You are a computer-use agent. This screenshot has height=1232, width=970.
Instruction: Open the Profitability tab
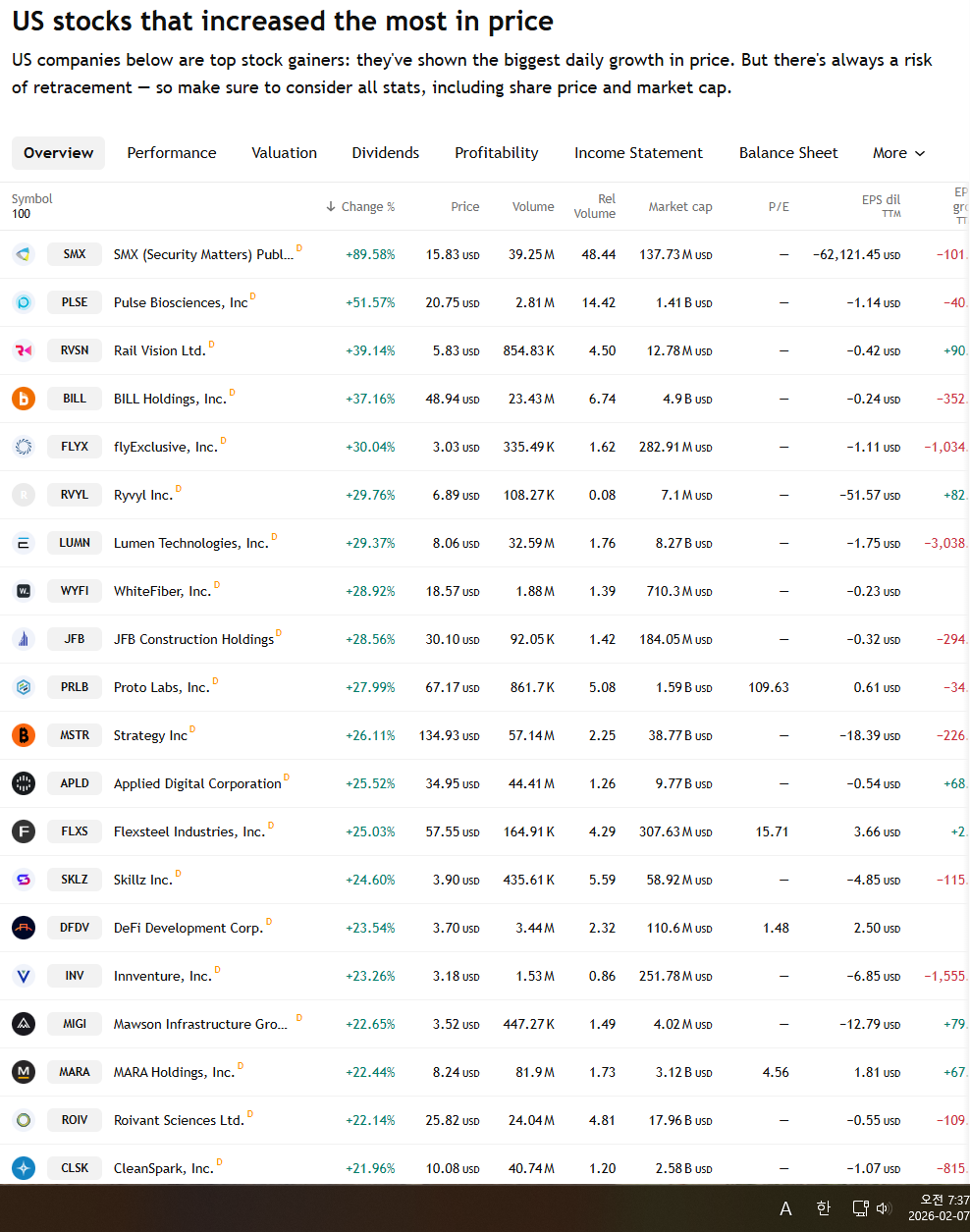point(497,153)
